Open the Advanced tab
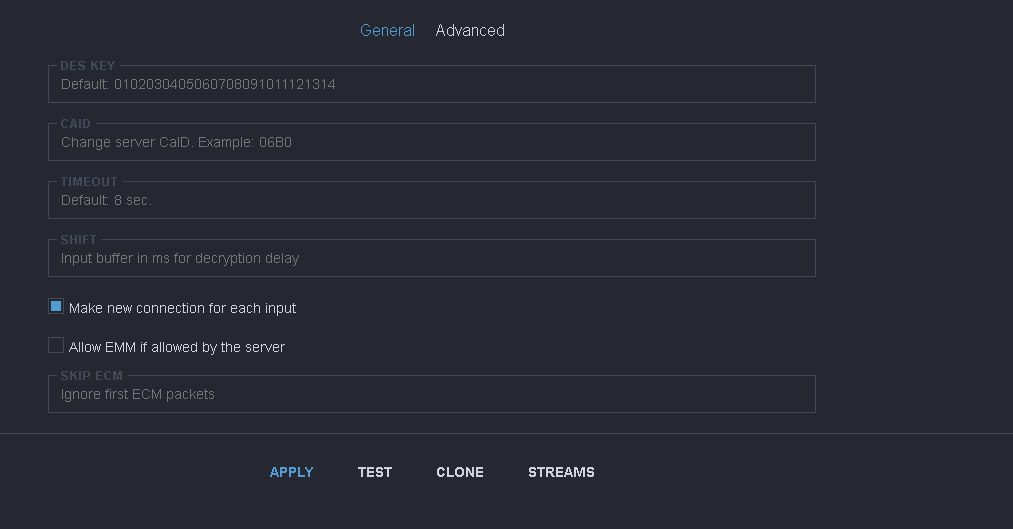The image size is (1013, 529). pos(470,30)
